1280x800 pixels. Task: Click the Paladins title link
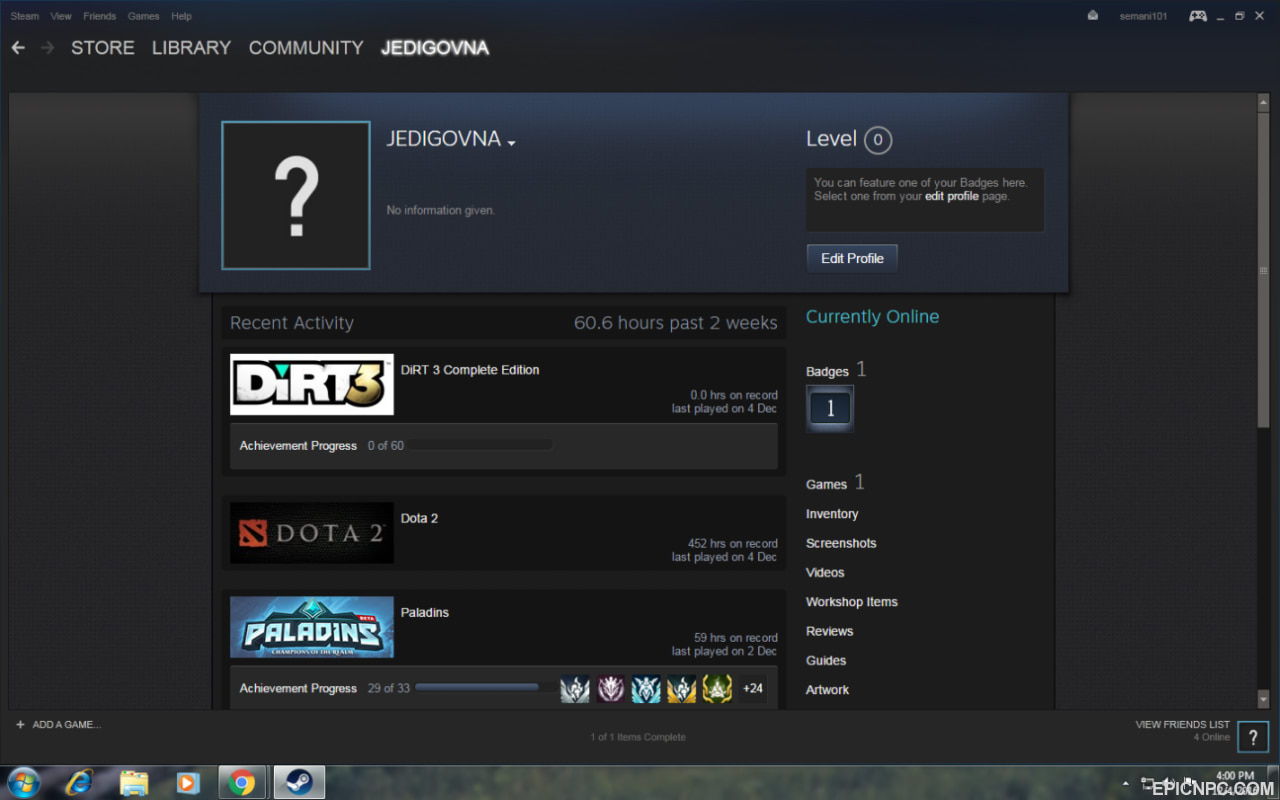tap(425, 612)
